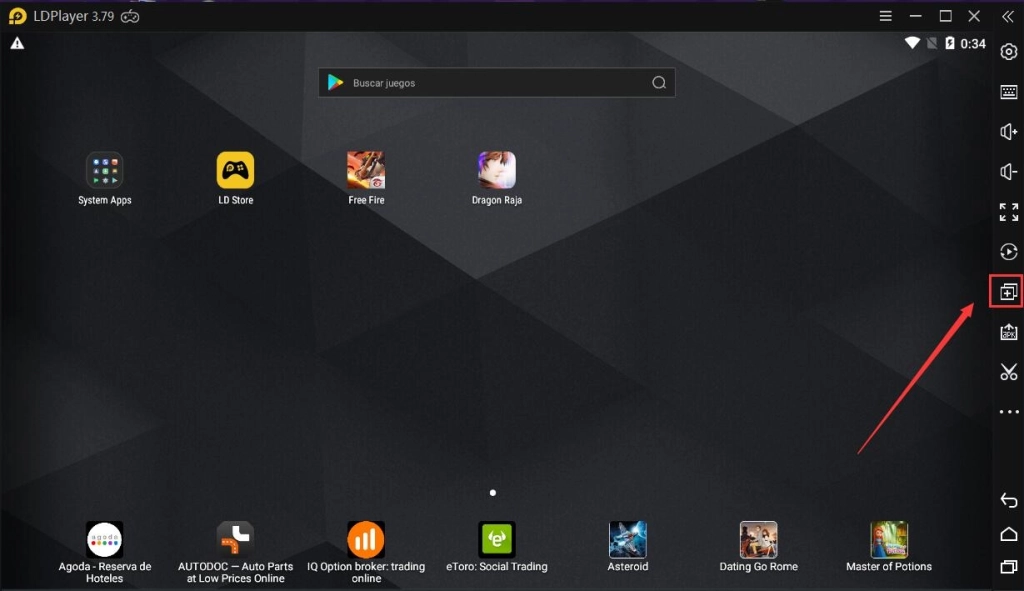Click the 0:34 clock in status bar
The image size is (1024, 591).
point(972,44)
